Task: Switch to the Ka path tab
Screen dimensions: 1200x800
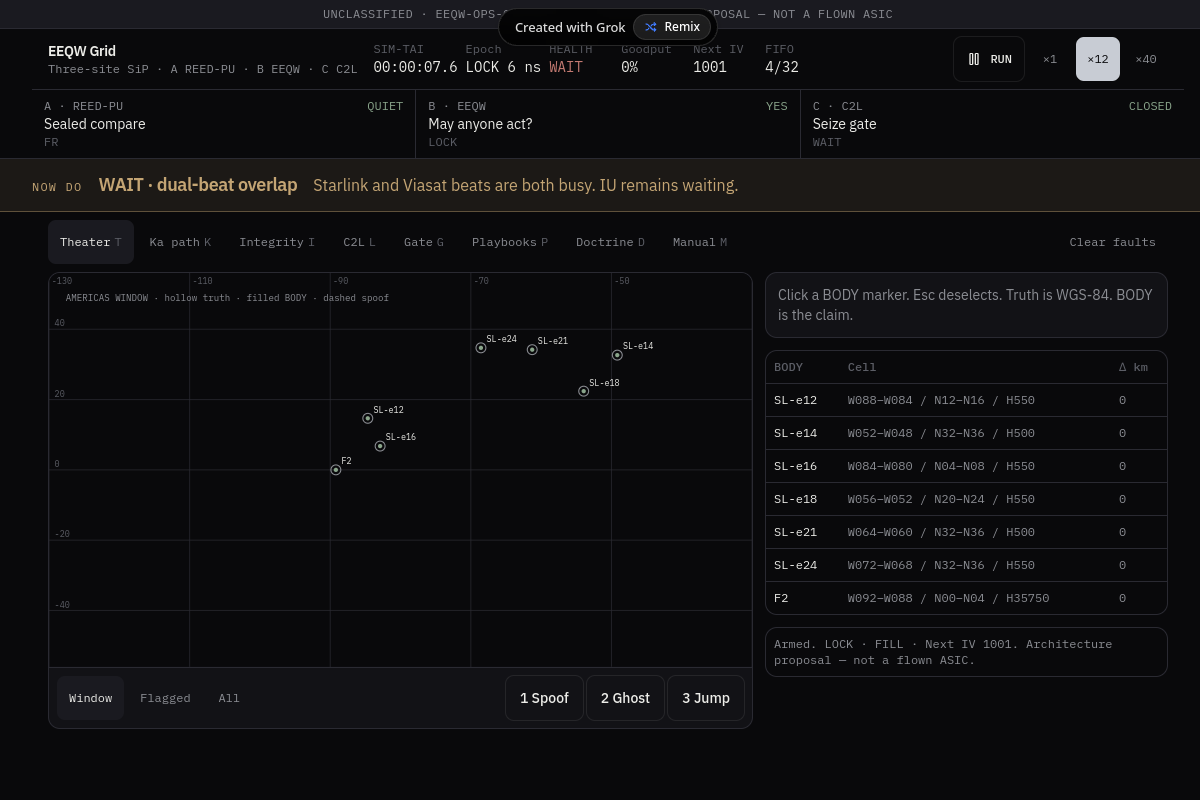Action: (180, 242)
